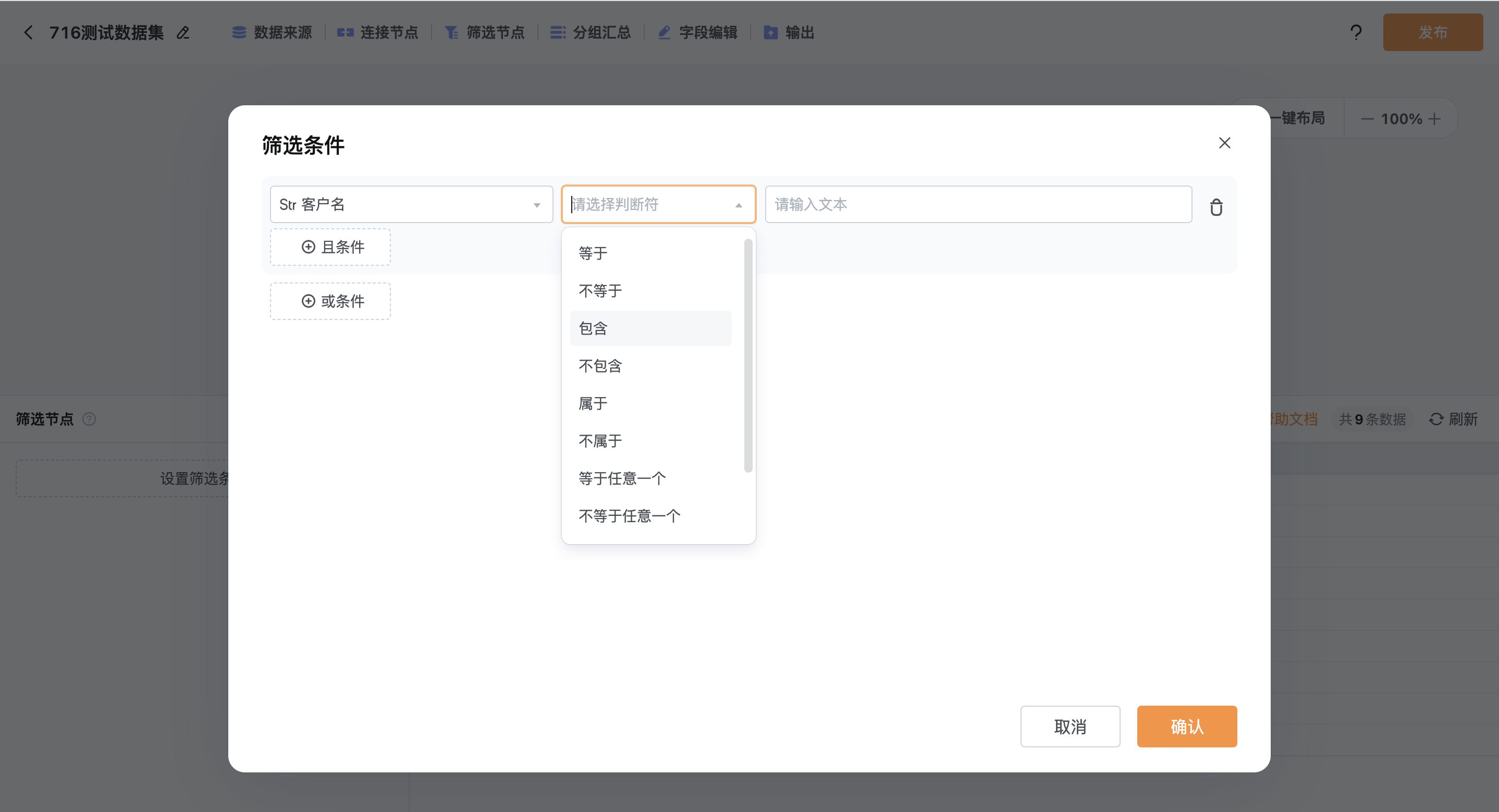Screen dimensions: 1499x812
Task: Click the 请输入文本 input field
Action: click(x=978, y=204)
